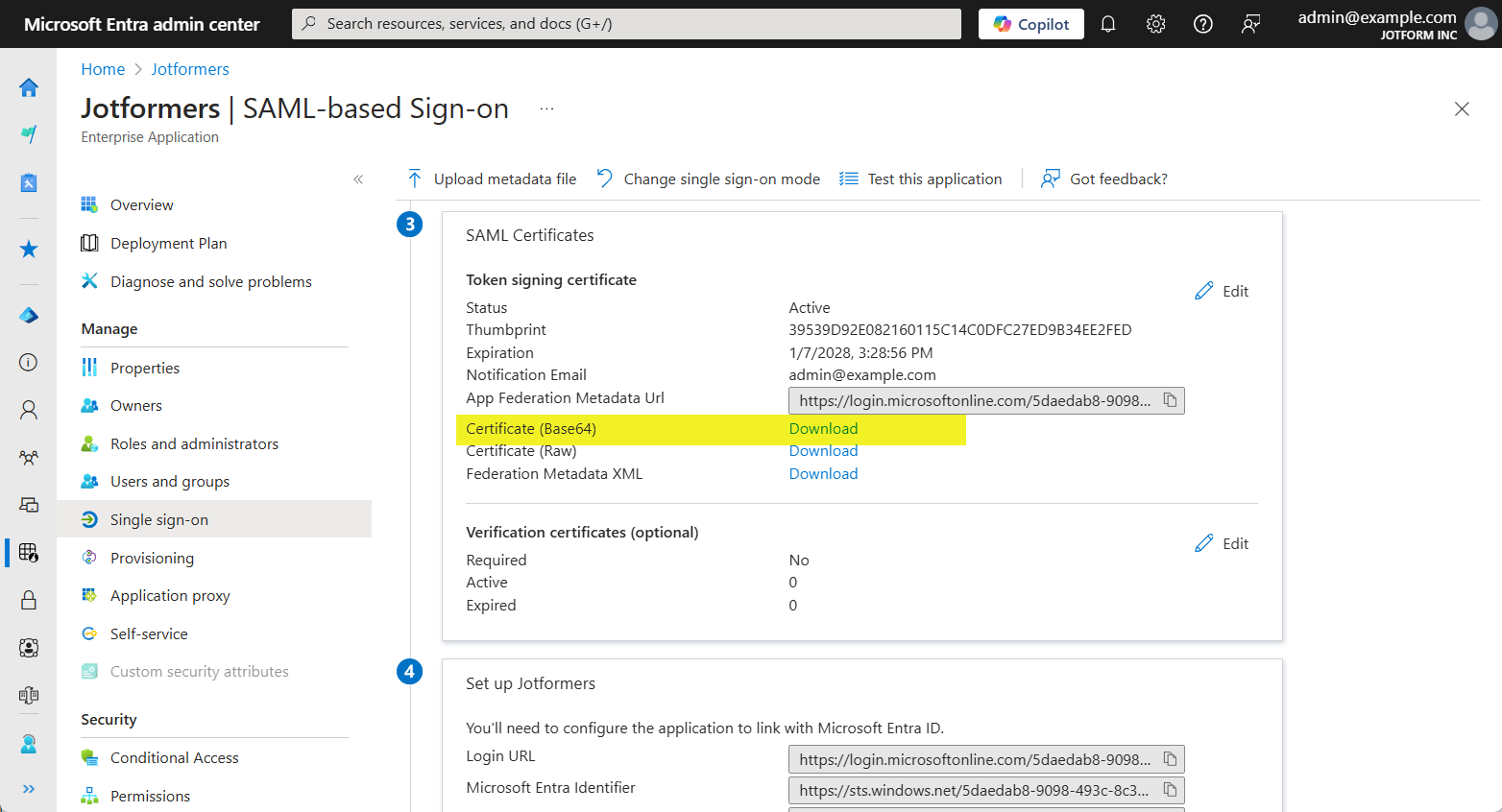Screen dimensions: 1502x812
Task: Click the Notifications bell icon
Action: click(x=1108, y=24)
